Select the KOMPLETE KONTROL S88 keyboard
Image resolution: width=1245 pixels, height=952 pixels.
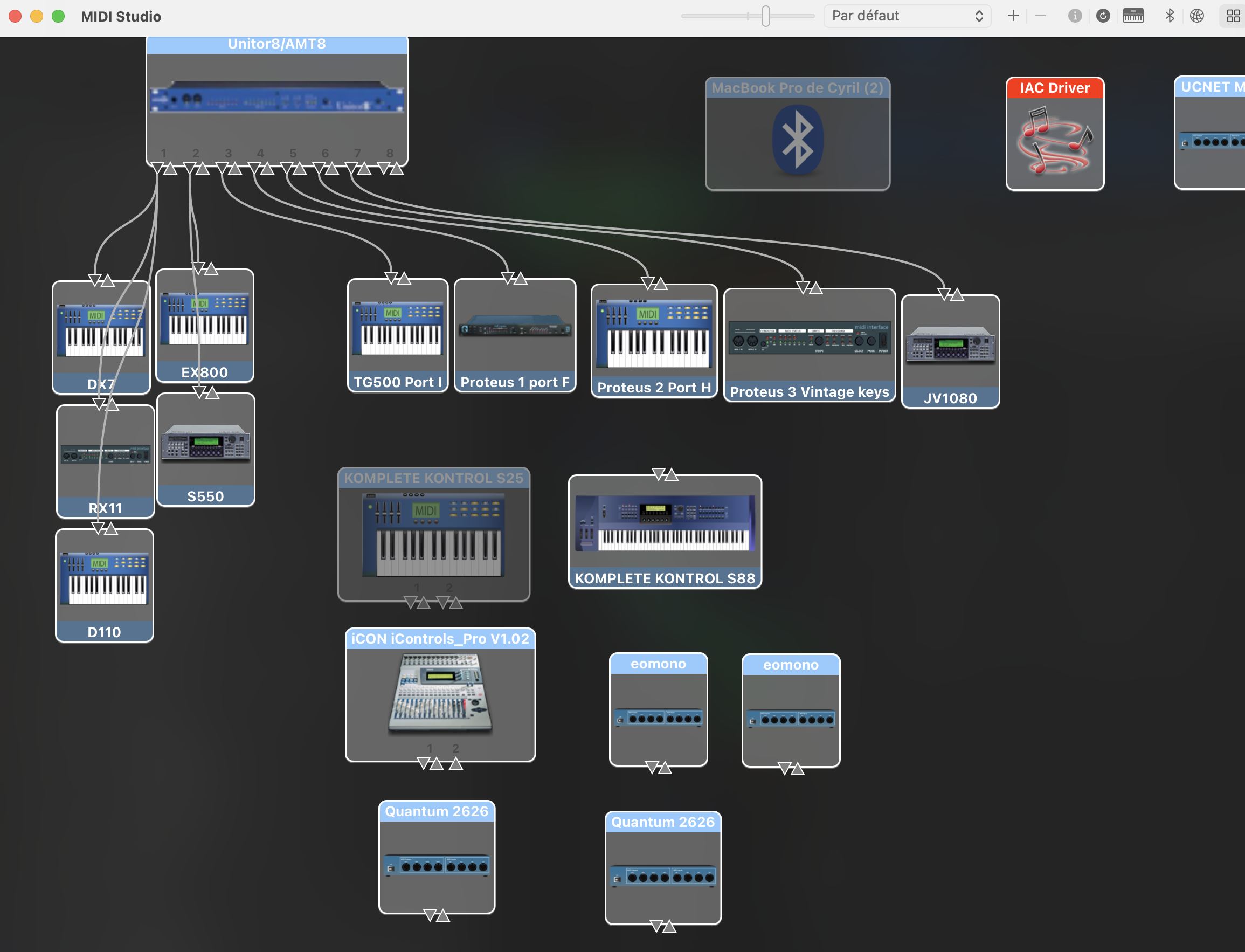point(665,524)
